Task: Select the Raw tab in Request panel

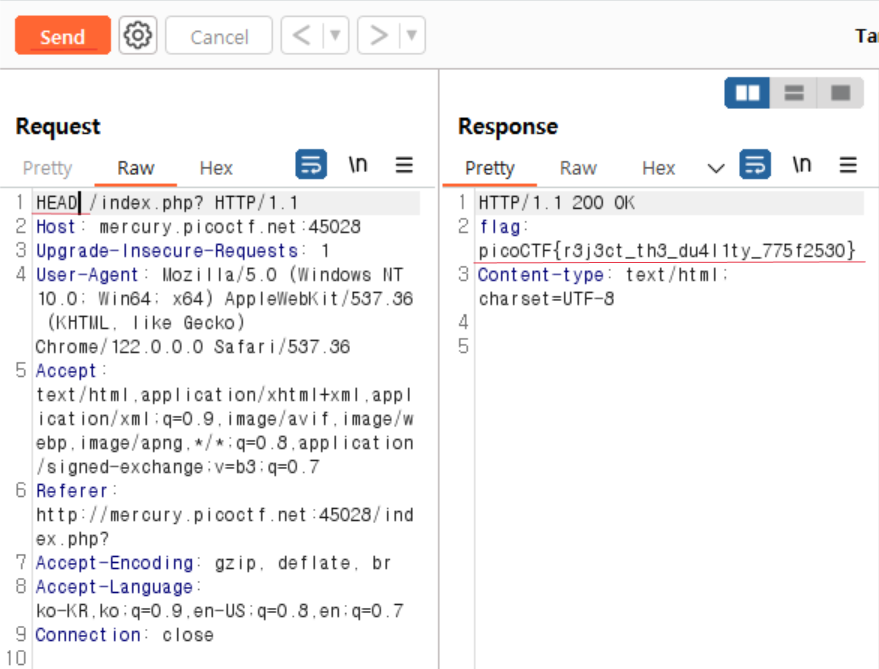Action: pyautogui.click(x=136, y=168)
